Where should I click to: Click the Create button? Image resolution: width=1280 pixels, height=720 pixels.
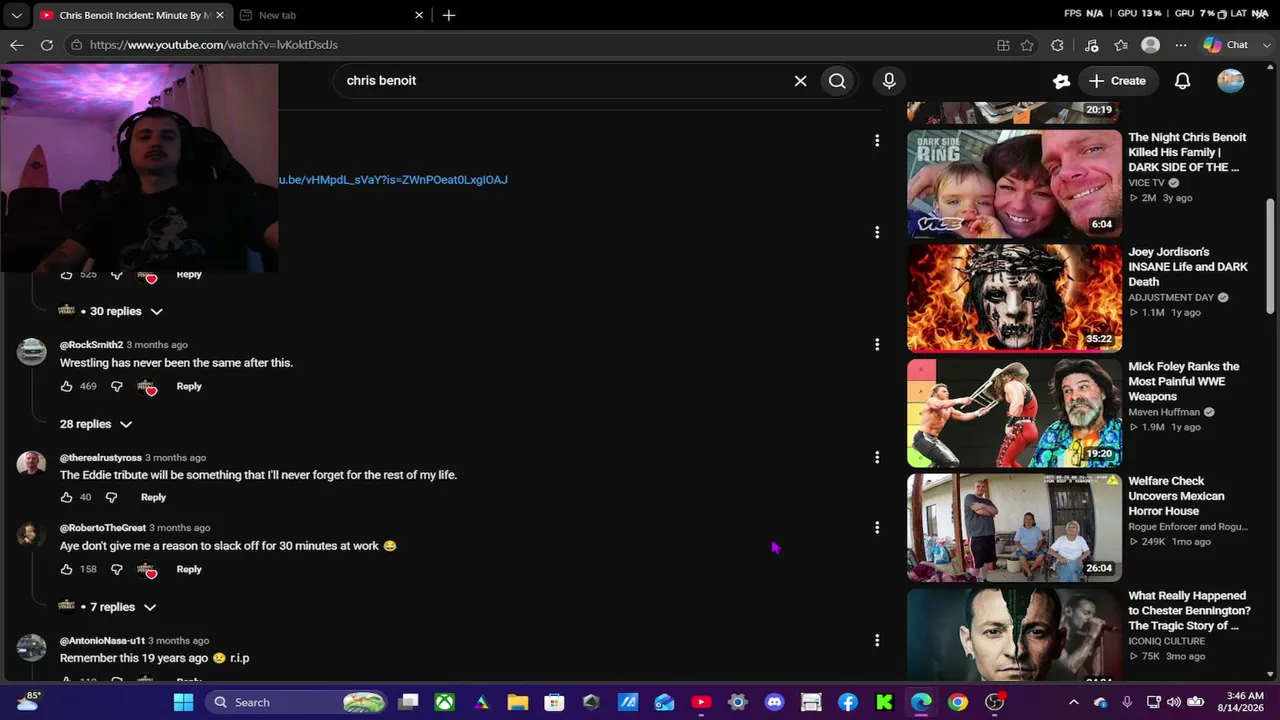coord(1117,81)
